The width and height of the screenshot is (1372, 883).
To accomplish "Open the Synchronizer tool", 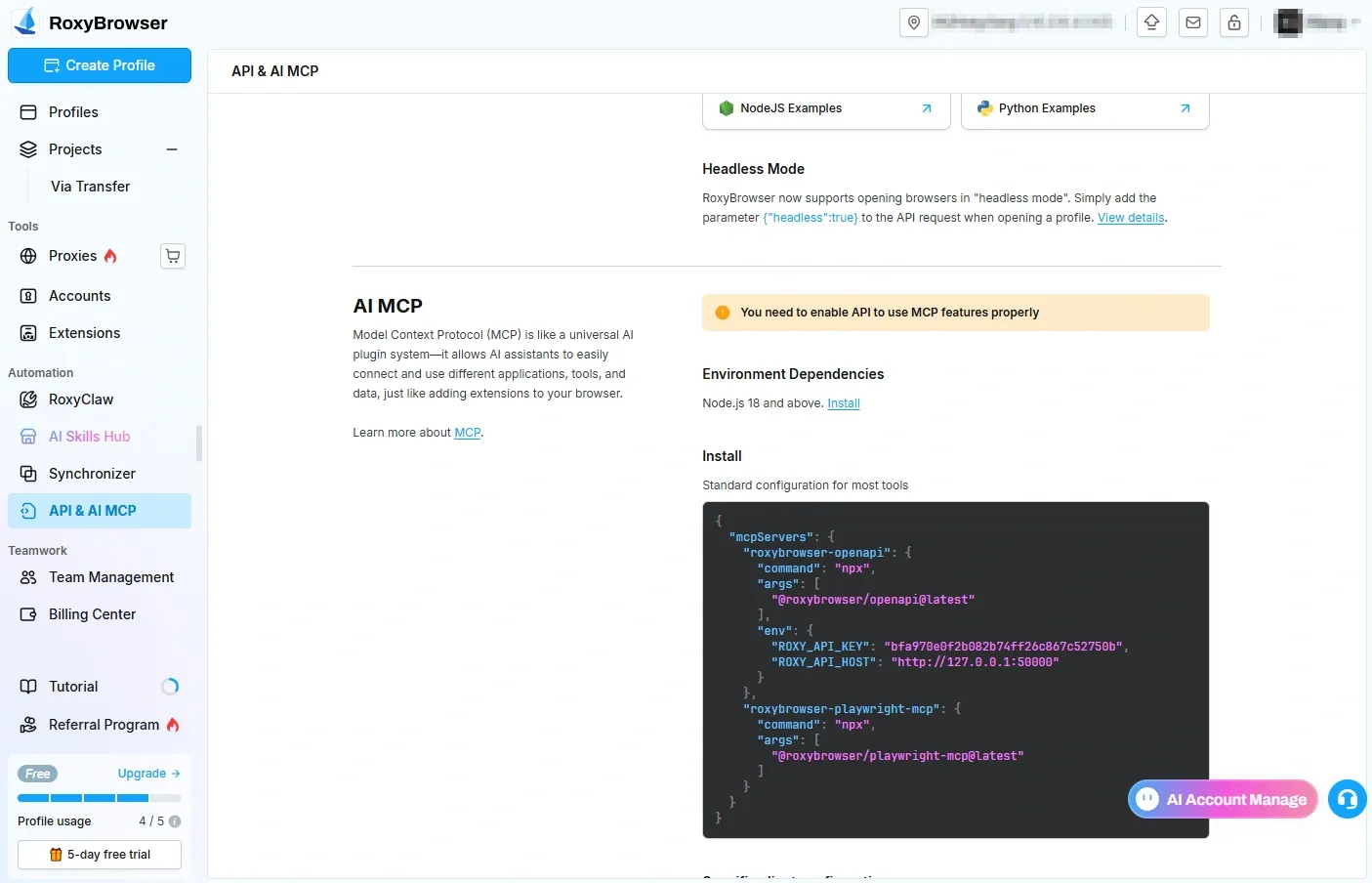I will (x=100, y=474).
